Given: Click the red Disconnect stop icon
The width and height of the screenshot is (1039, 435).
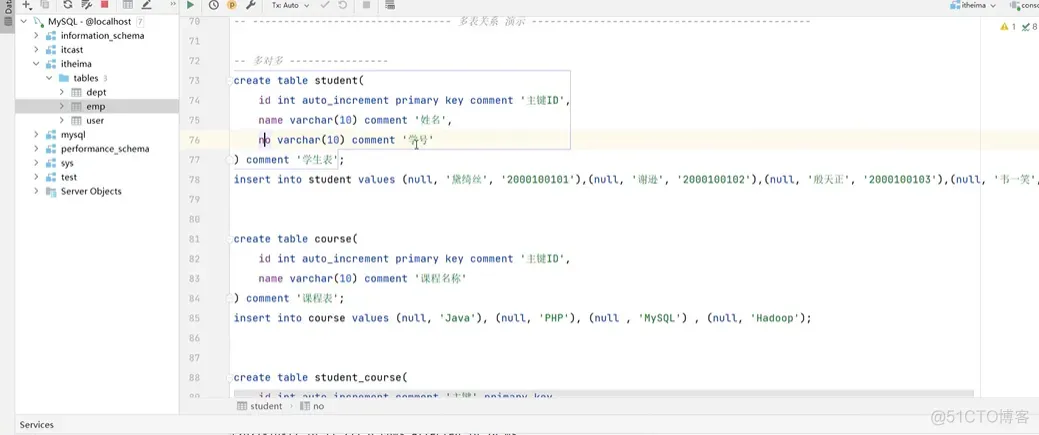Looking at the screenshot, I should point(104,5).
